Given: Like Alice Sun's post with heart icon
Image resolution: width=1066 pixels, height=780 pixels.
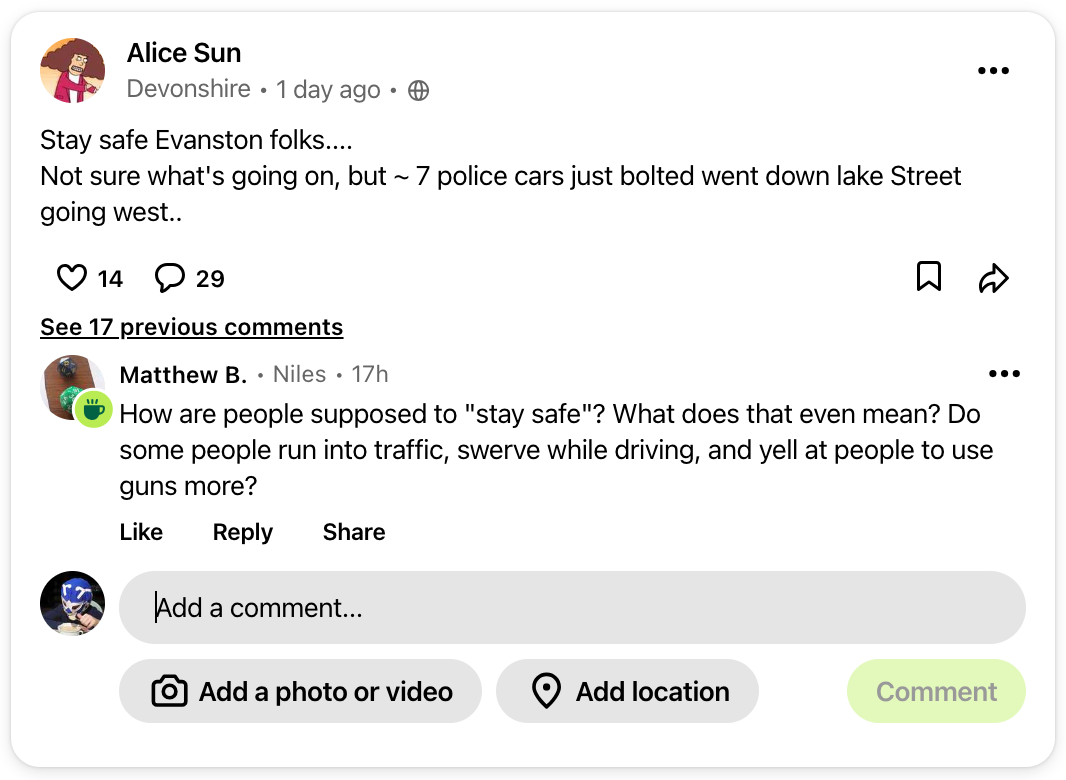Looking at the screenshot, I should 72,277.
